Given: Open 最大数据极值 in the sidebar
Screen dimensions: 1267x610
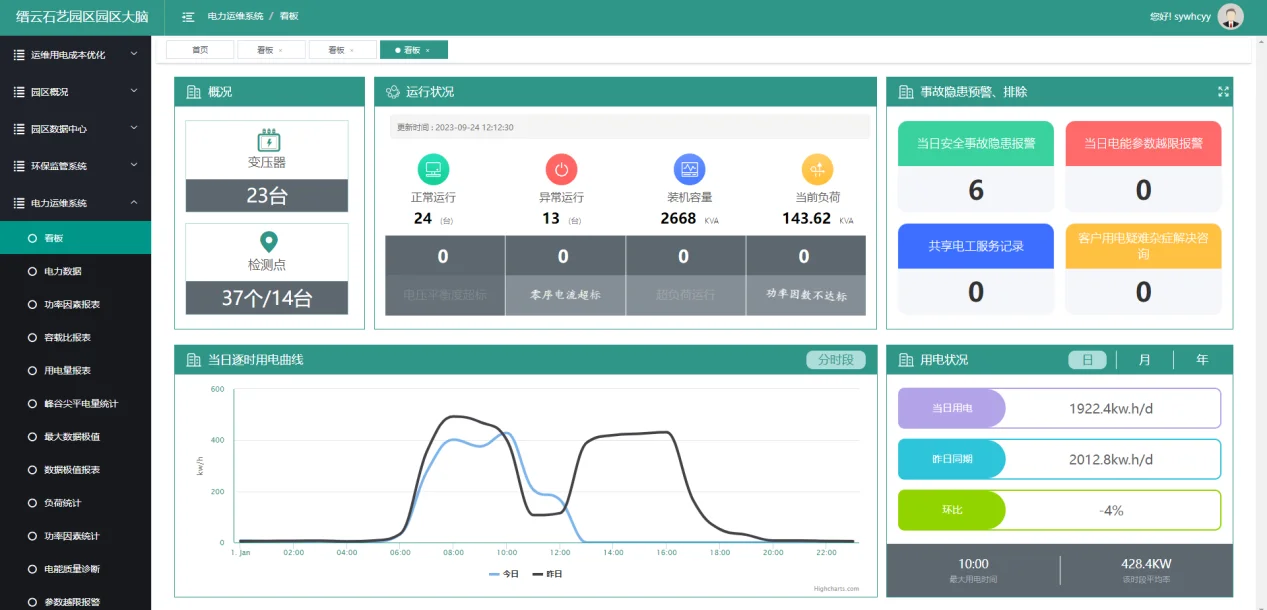Looking at the screenshot, I should (x=75, y=437).
